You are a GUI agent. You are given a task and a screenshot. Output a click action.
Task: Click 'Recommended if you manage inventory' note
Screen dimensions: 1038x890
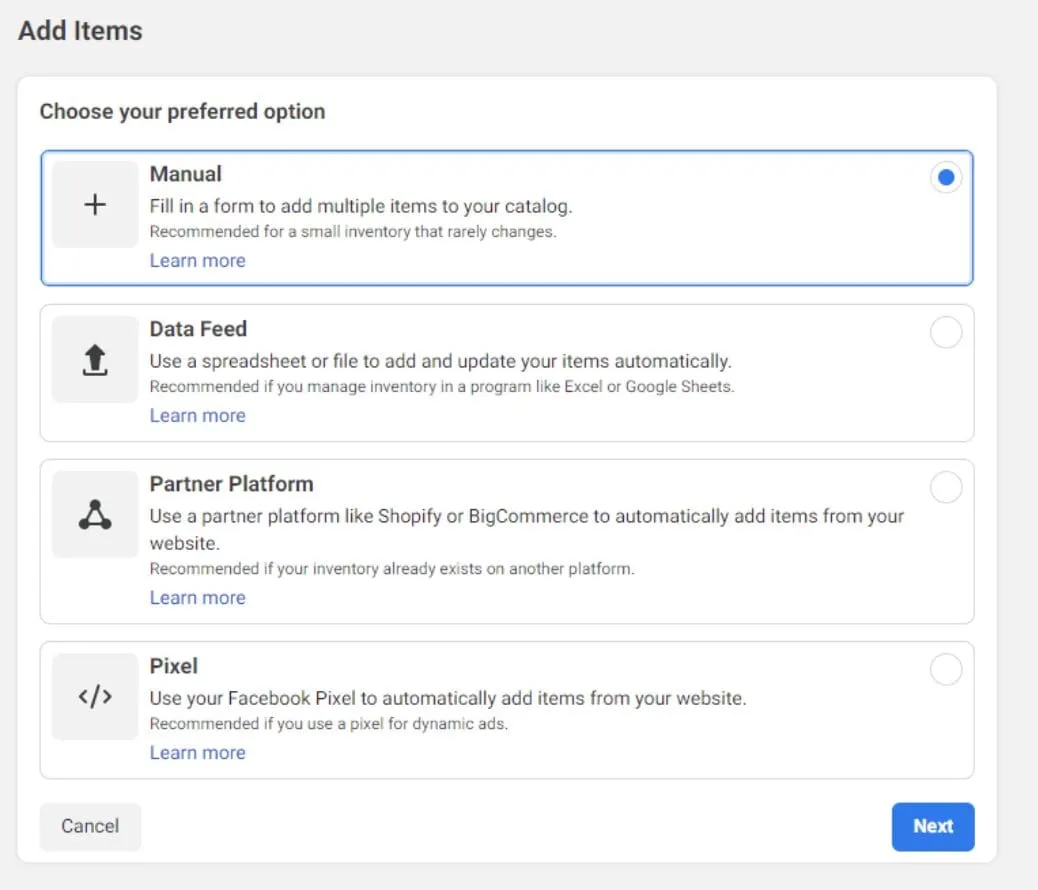coord(442,387)
